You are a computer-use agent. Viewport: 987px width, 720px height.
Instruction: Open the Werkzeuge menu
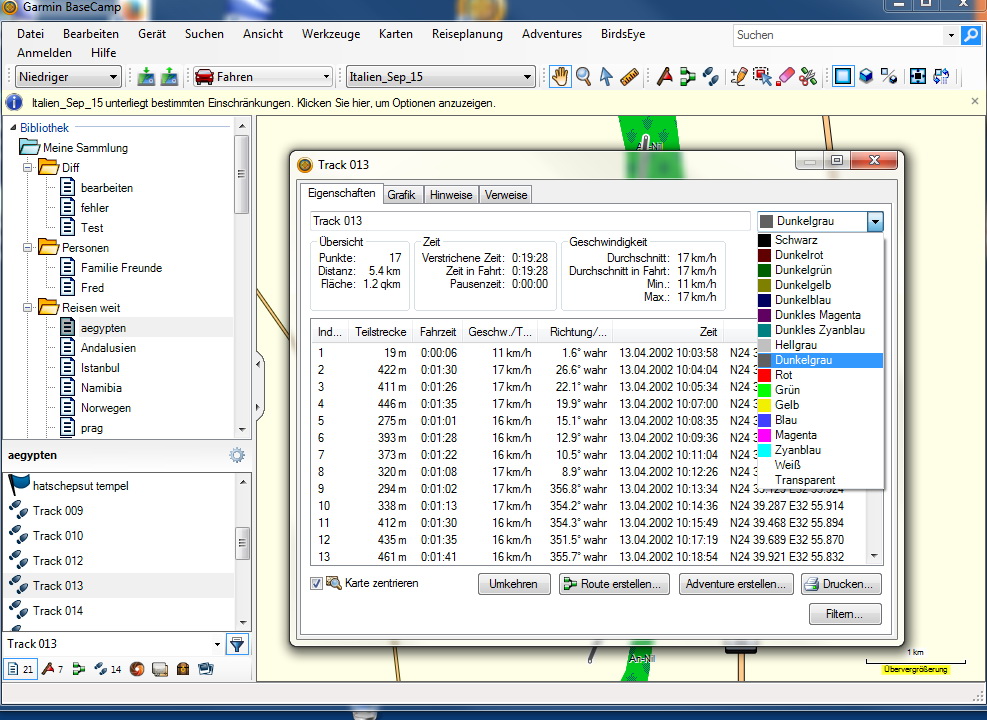click(x=331, y=34)
